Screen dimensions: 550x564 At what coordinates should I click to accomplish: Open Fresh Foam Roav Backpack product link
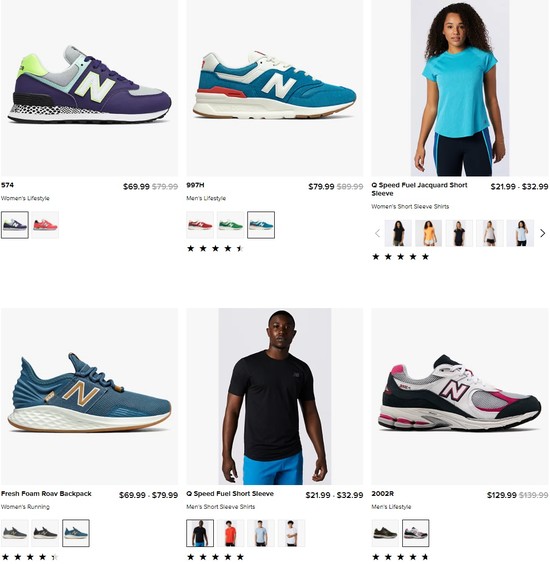point(46,494)
